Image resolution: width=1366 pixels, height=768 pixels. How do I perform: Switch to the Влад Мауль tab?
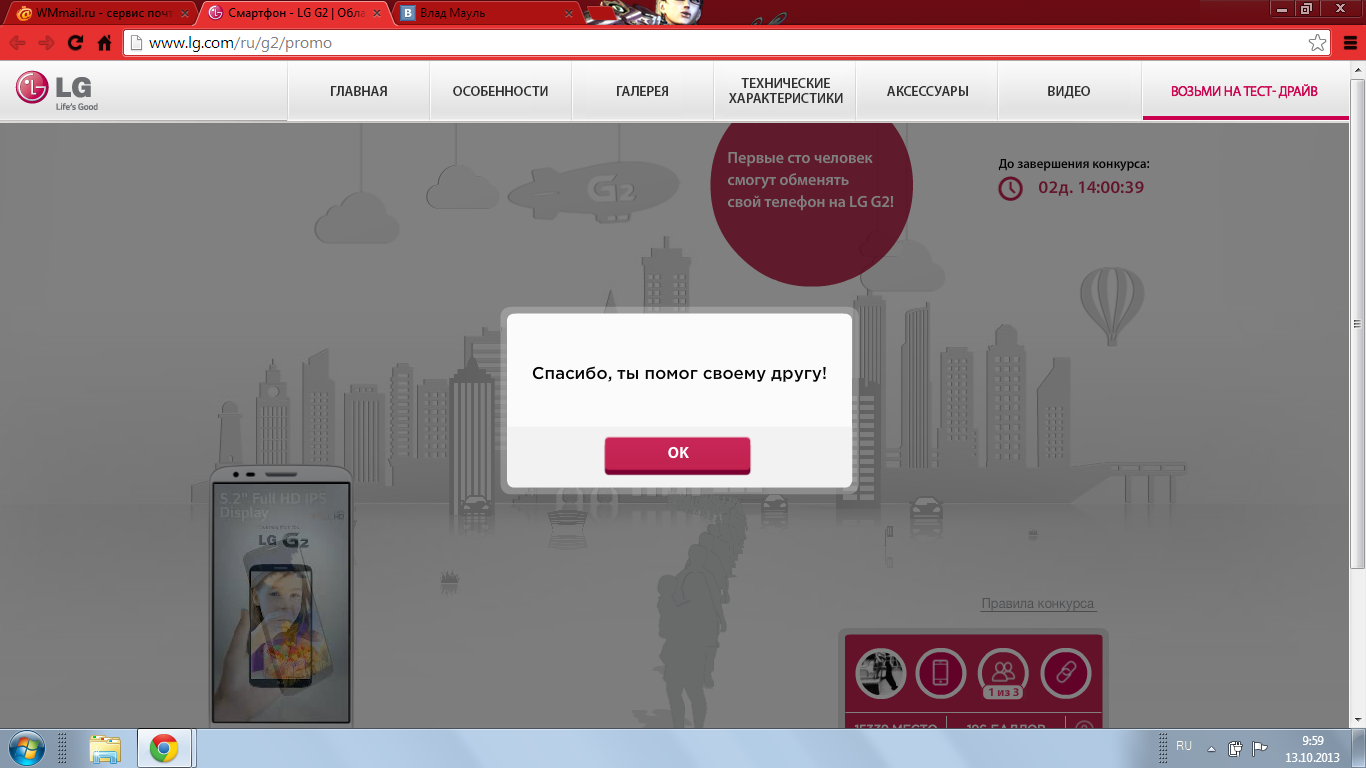pyautogui.click(x=485, y=14)
